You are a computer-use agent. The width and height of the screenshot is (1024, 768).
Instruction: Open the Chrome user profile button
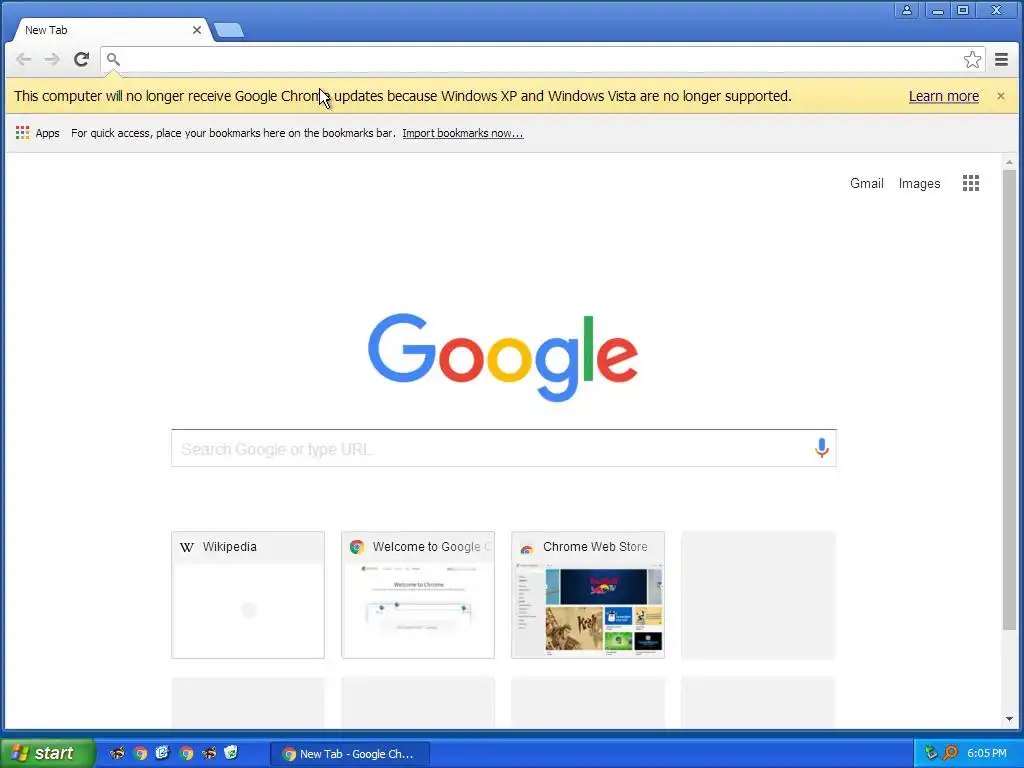[907, 10]
